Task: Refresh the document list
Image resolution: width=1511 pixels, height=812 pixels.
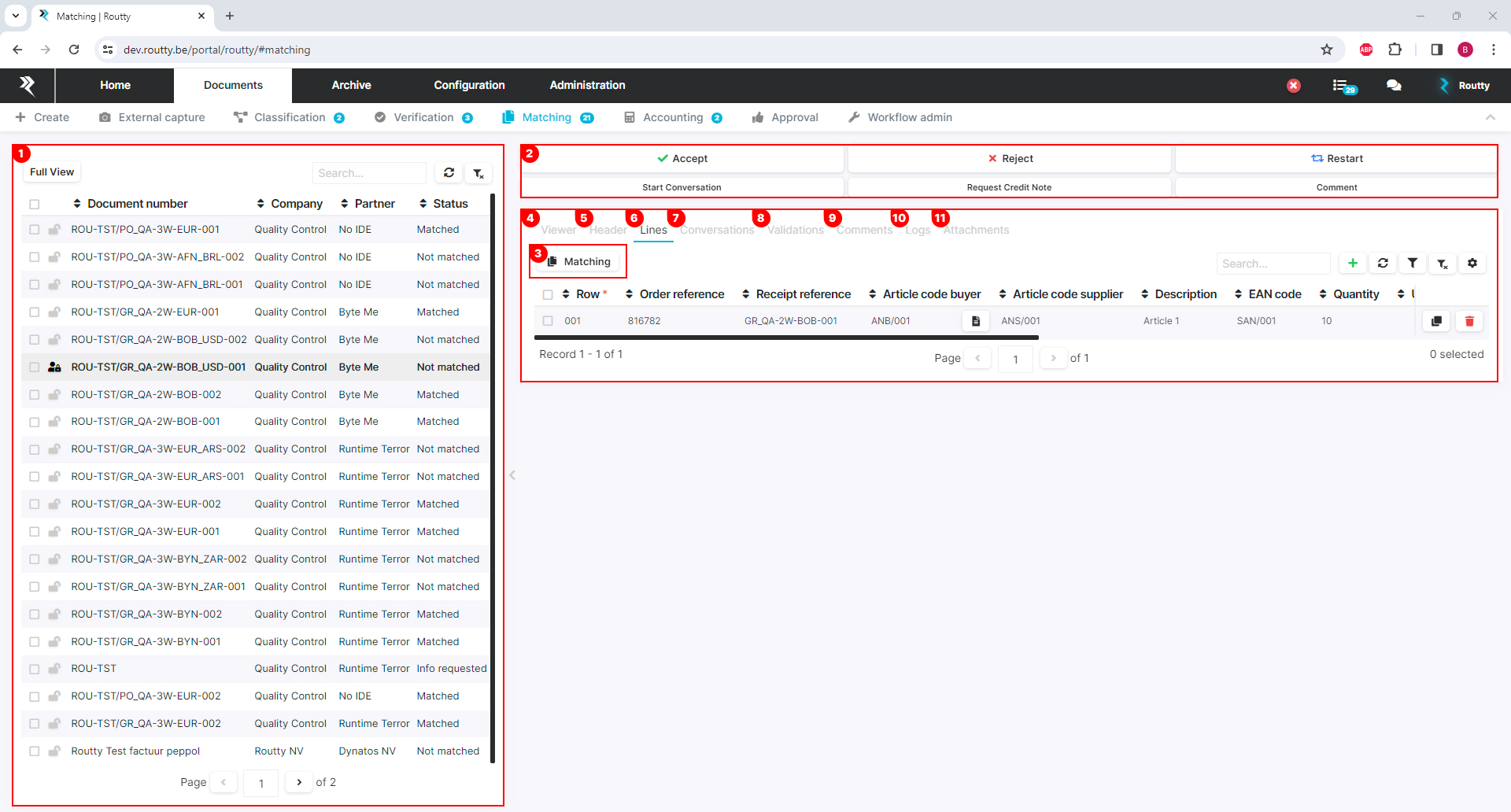Action: tap(449, 173)
